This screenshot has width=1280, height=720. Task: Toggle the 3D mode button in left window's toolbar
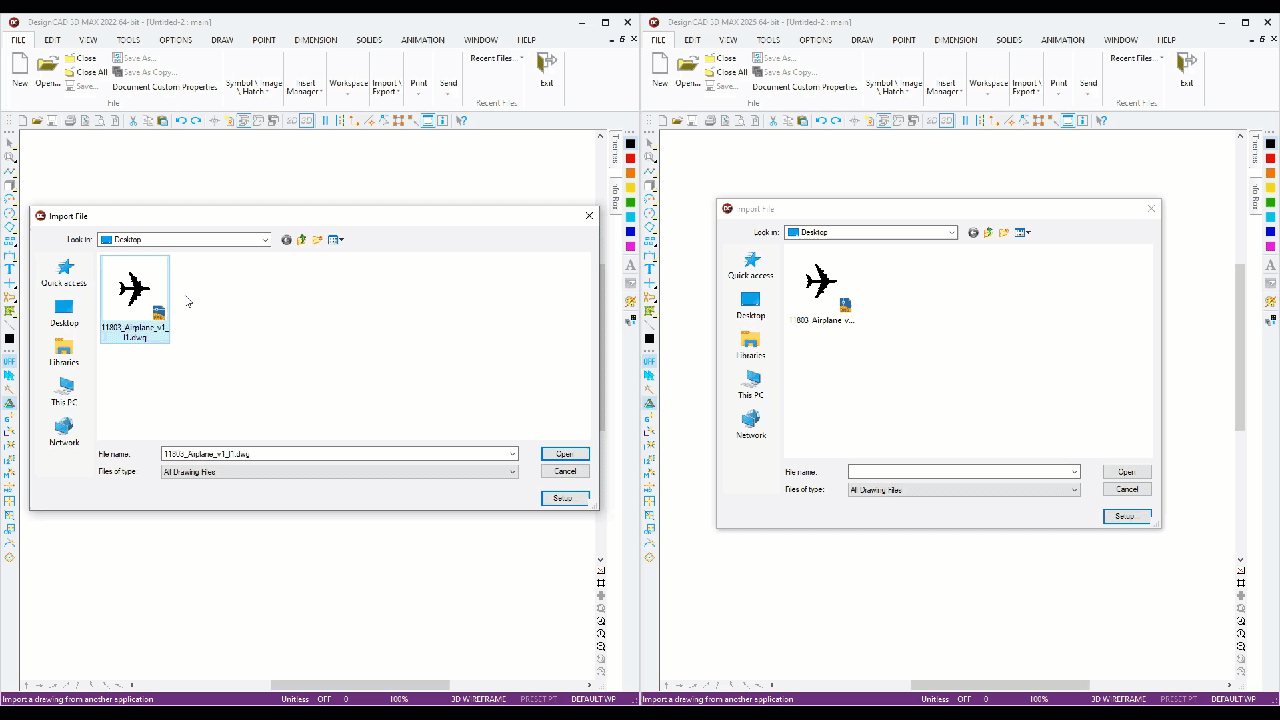click(x=306, y=121)
